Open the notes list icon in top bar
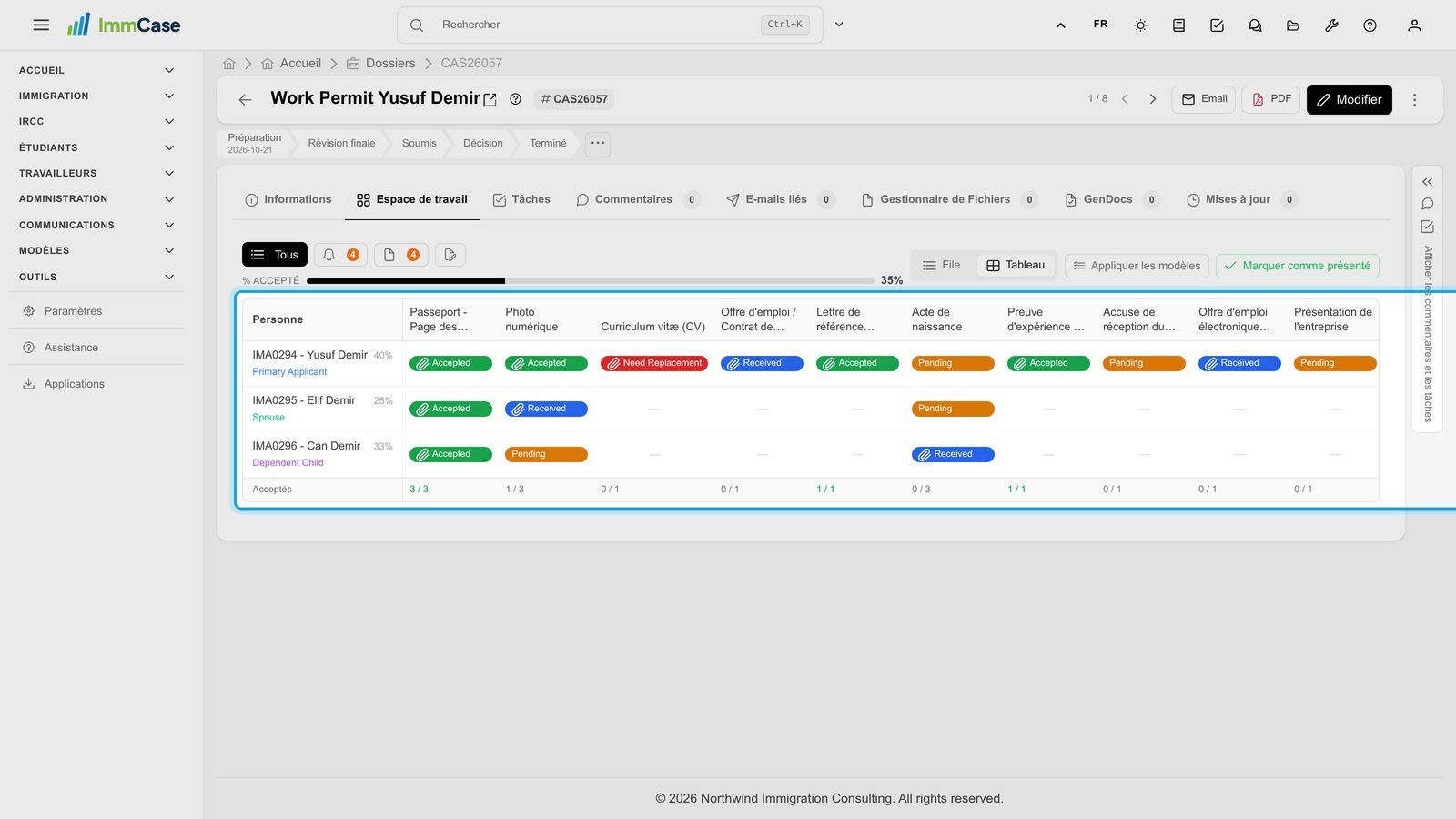The width and height of the screenshot is (1456, 819). 1178,25
